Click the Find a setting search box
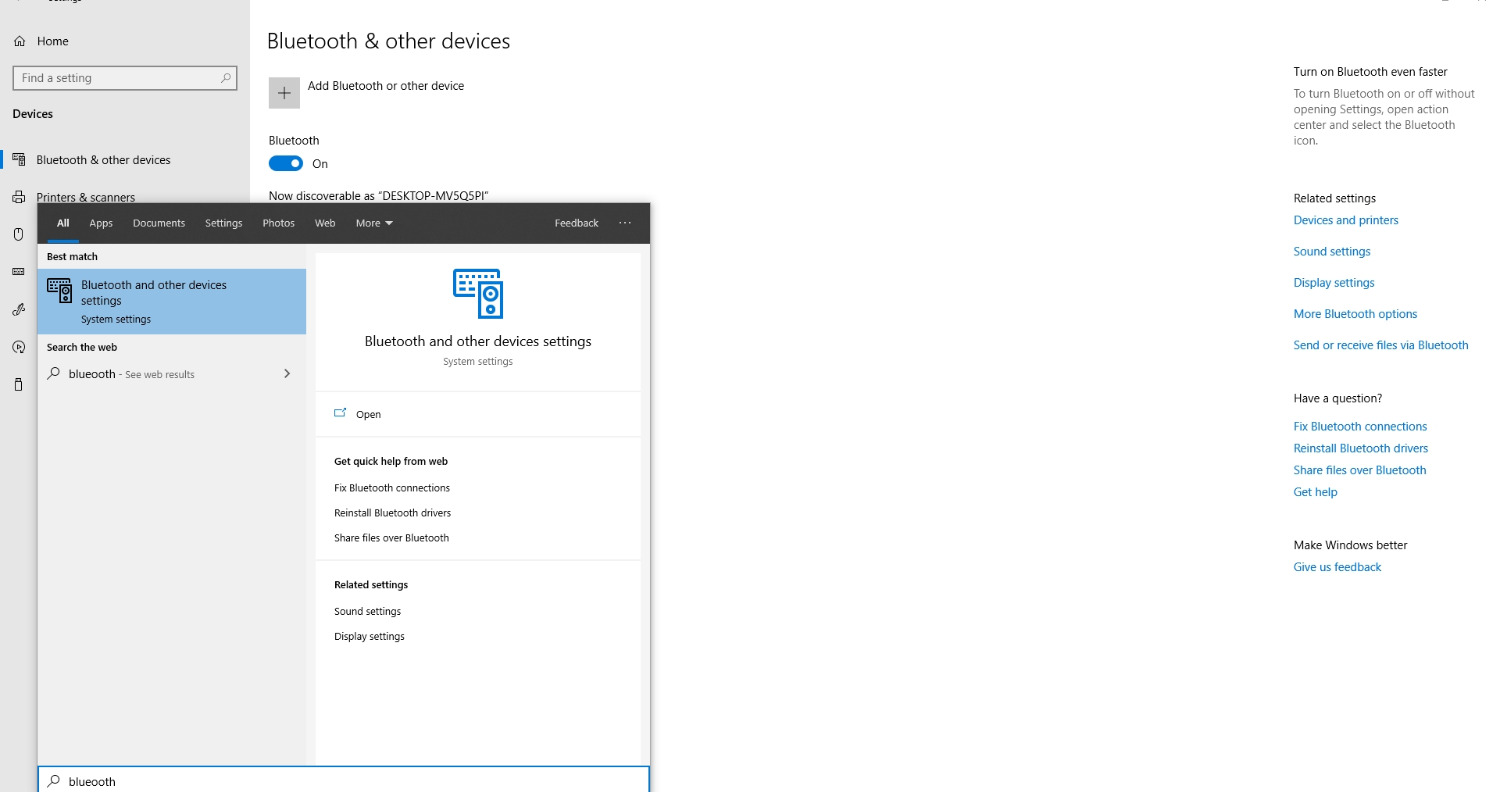Image resolution: width=1500 pixels, height=792 pixels. tap(124, 77)
